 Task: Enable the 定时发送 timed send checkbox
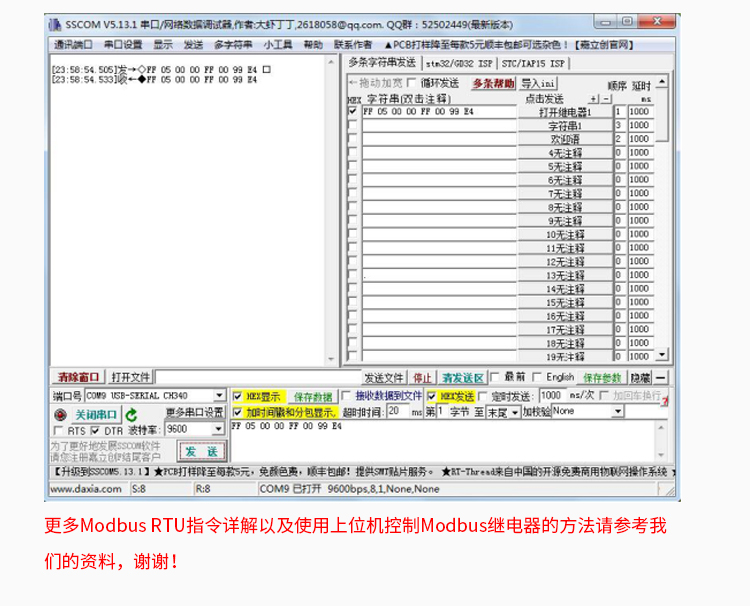[x=482, y=396]
